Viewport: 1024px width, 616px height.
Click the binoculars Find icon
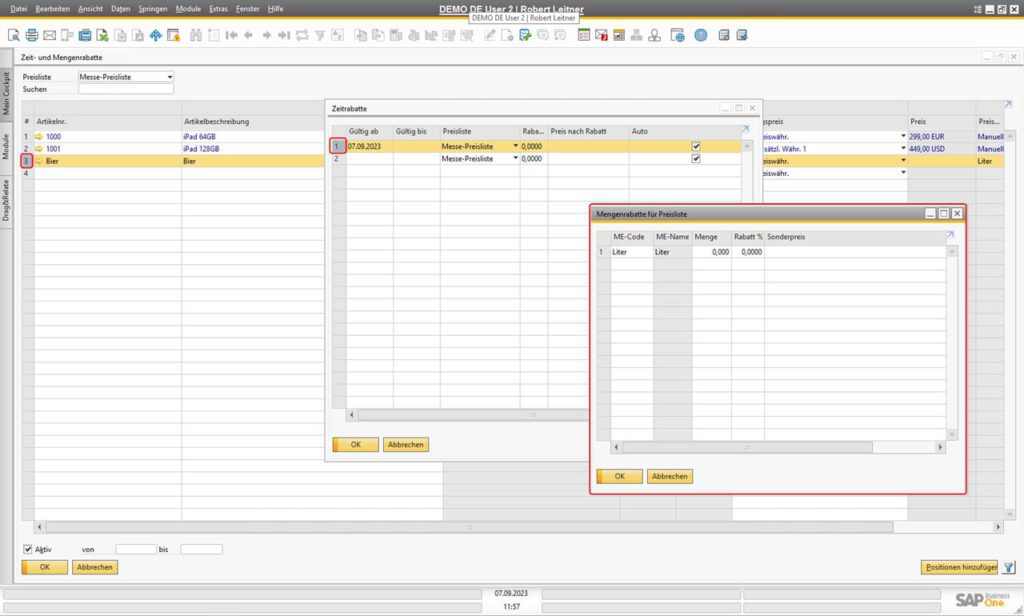[195, 35]
